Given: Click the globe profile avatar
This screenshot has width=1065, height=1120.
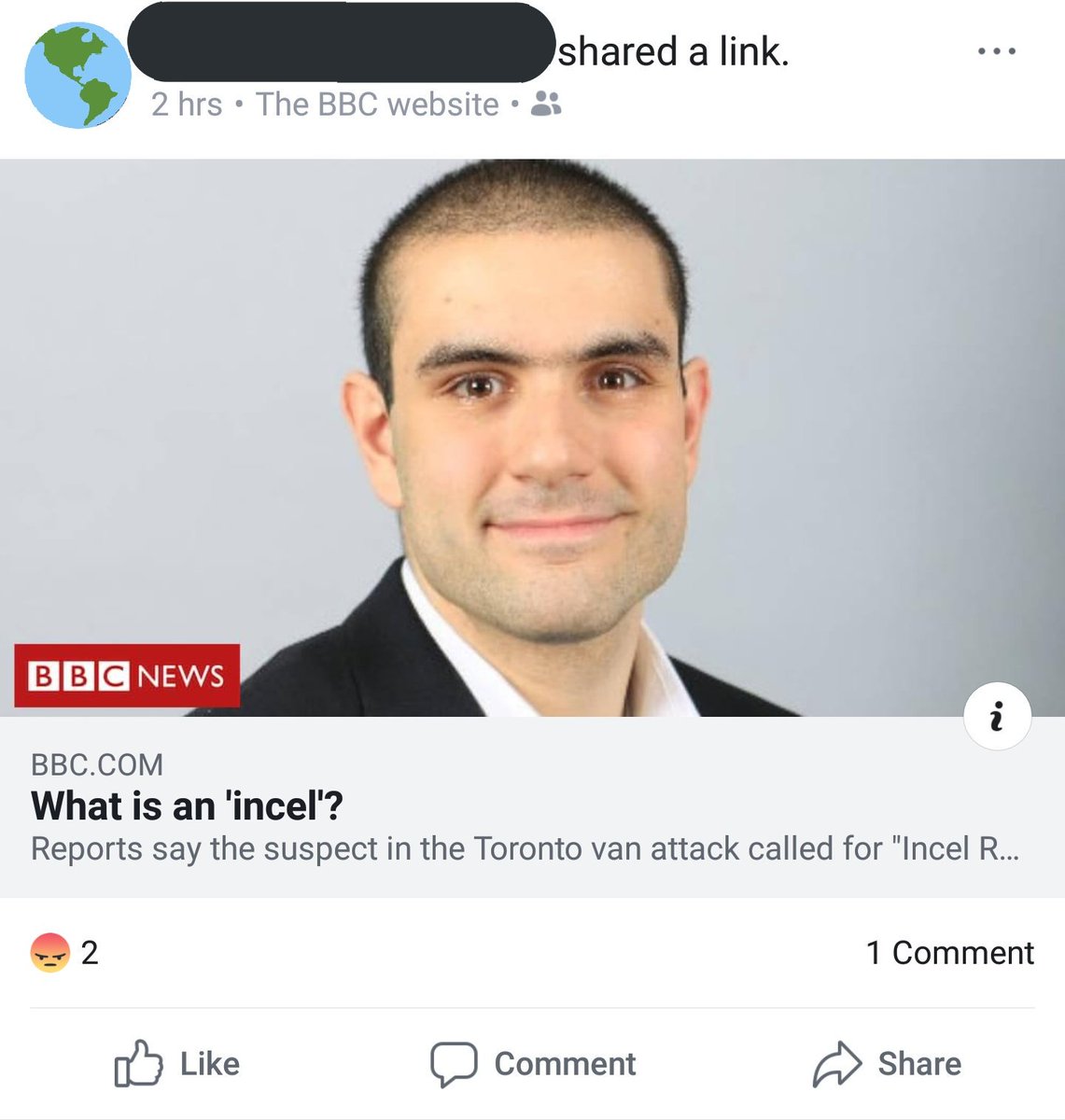Looking at the screenshot, I should tap(77, 76).
